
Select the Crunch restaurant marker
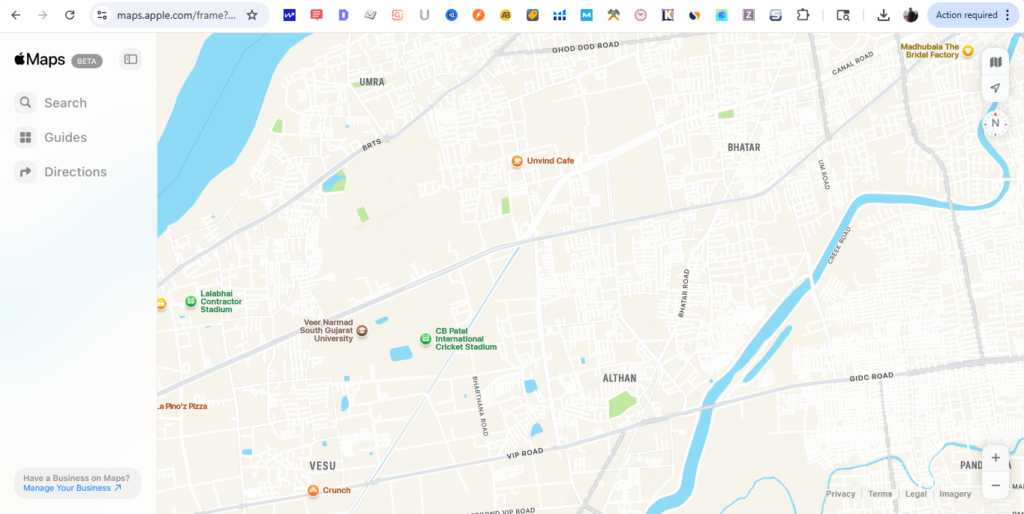313,490
